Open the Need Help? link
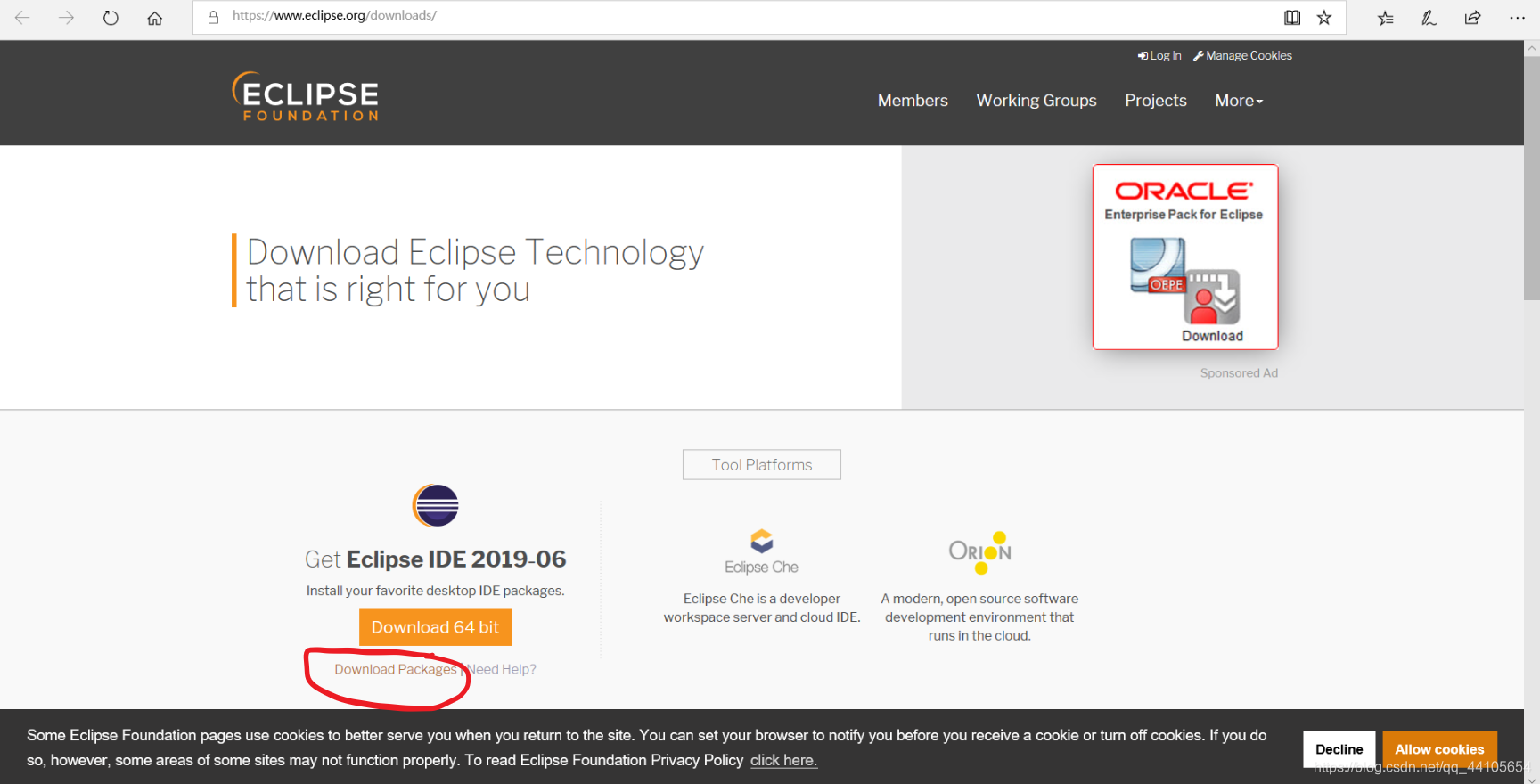Image resolution: width=1540 pixels, height=784 pixels. click(x=502, y=669)
